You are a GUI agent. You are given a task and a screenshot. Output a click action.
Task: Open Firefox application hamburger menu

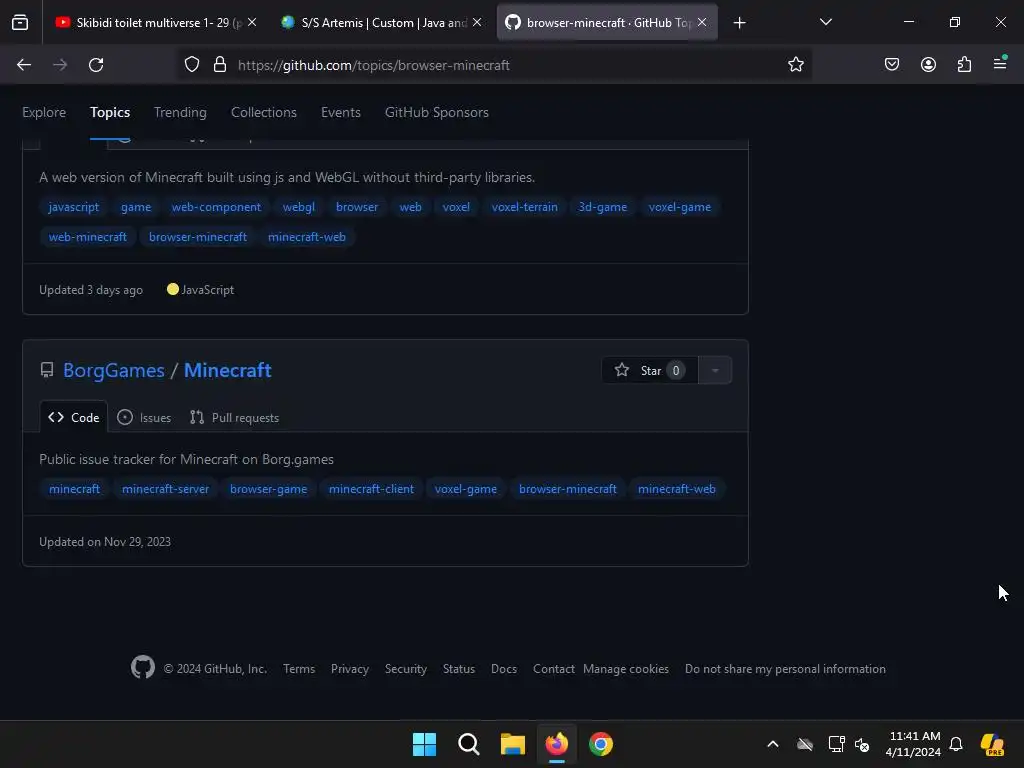(1000, 63)
